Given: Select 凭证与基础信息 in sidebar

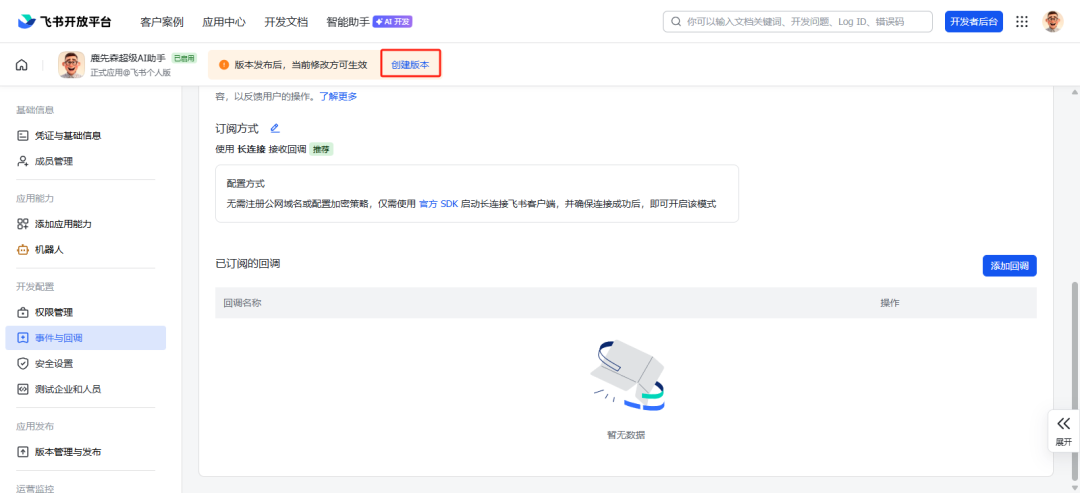Looking at the screenshot, I should pyautogui.click(x=85, y=136).
